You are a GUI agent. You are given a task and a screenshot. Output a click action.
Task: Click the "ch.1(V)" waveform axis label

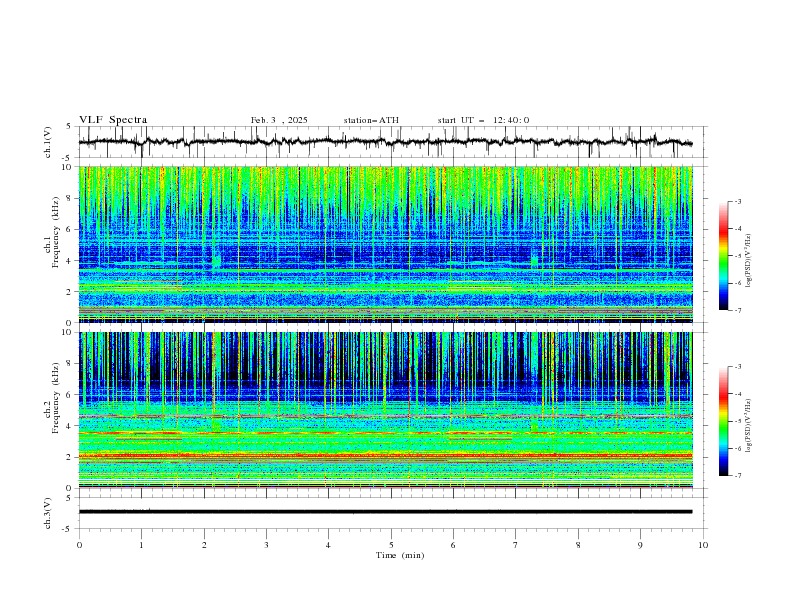coord(48,142)
